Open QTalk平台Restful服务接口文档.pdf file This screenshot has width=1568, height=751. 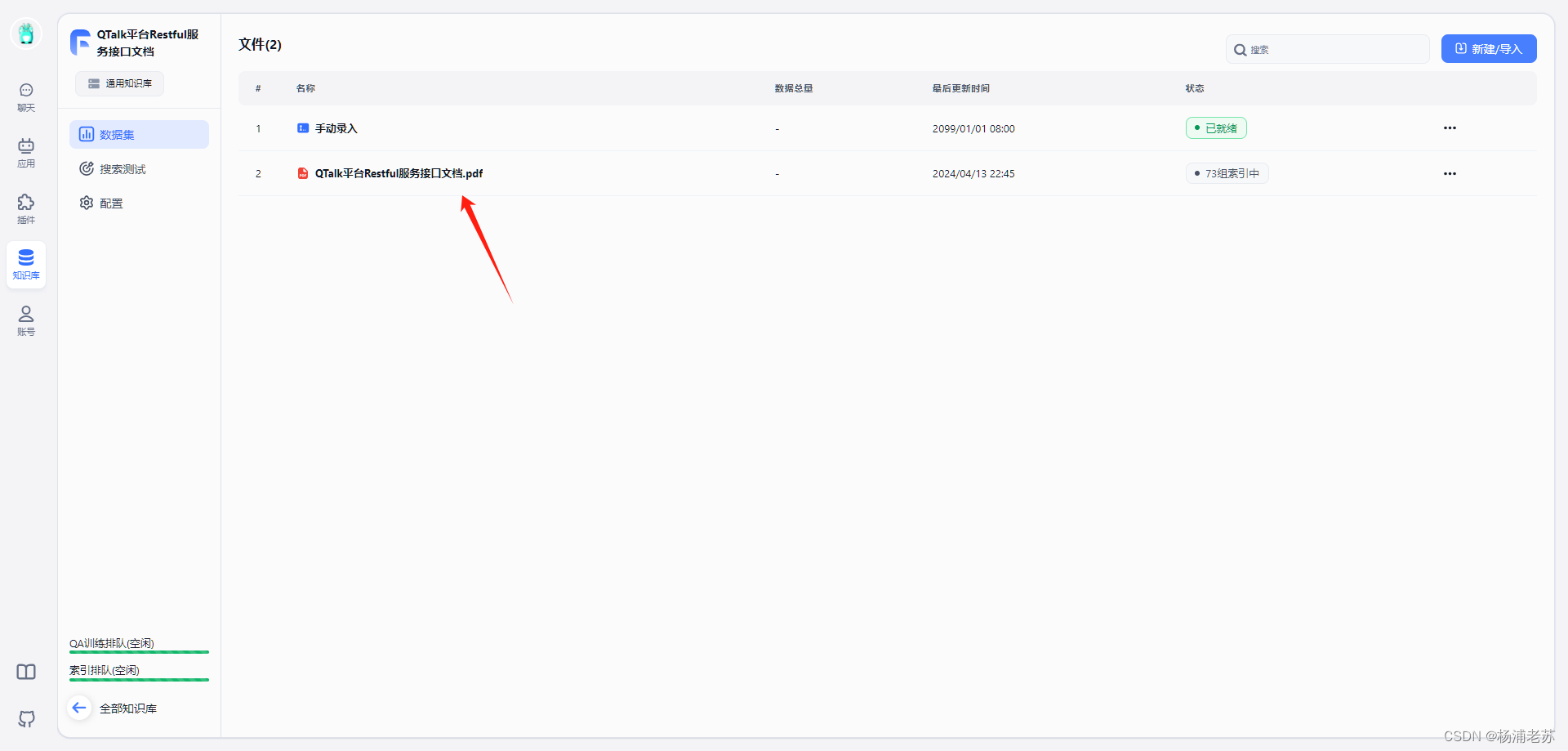[x=399, y=173]
